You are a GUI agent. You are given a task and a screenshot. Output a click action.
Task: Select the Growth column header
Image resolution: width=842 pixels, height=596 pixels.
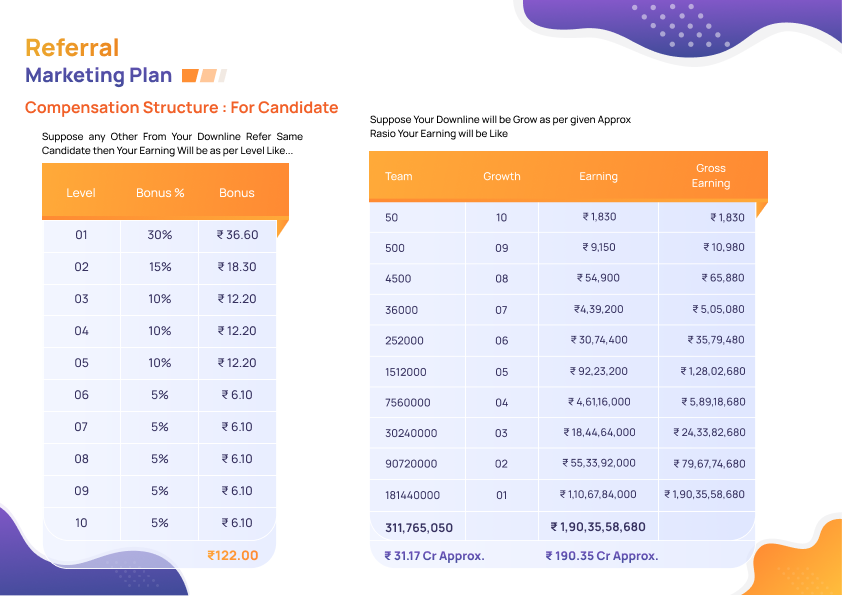[x=502, y=176]
